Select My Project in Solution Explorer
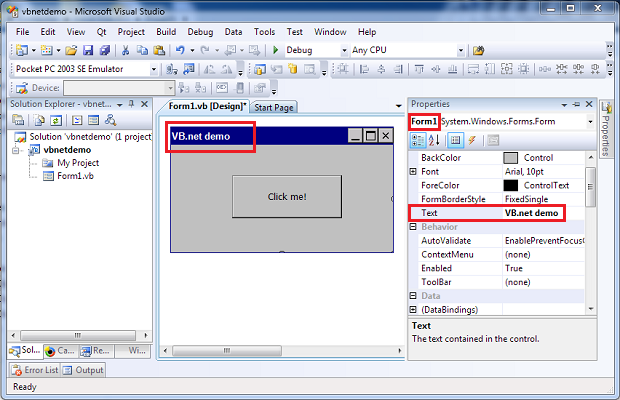620x400 pixels. (x=78, y=163)
